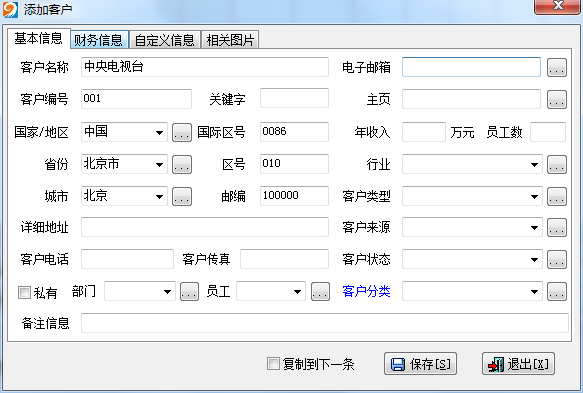Open the 客户分类 dropdown list
Image resolution: width=583 pixels, height=393 pixels.
click(x=534, y=291)
